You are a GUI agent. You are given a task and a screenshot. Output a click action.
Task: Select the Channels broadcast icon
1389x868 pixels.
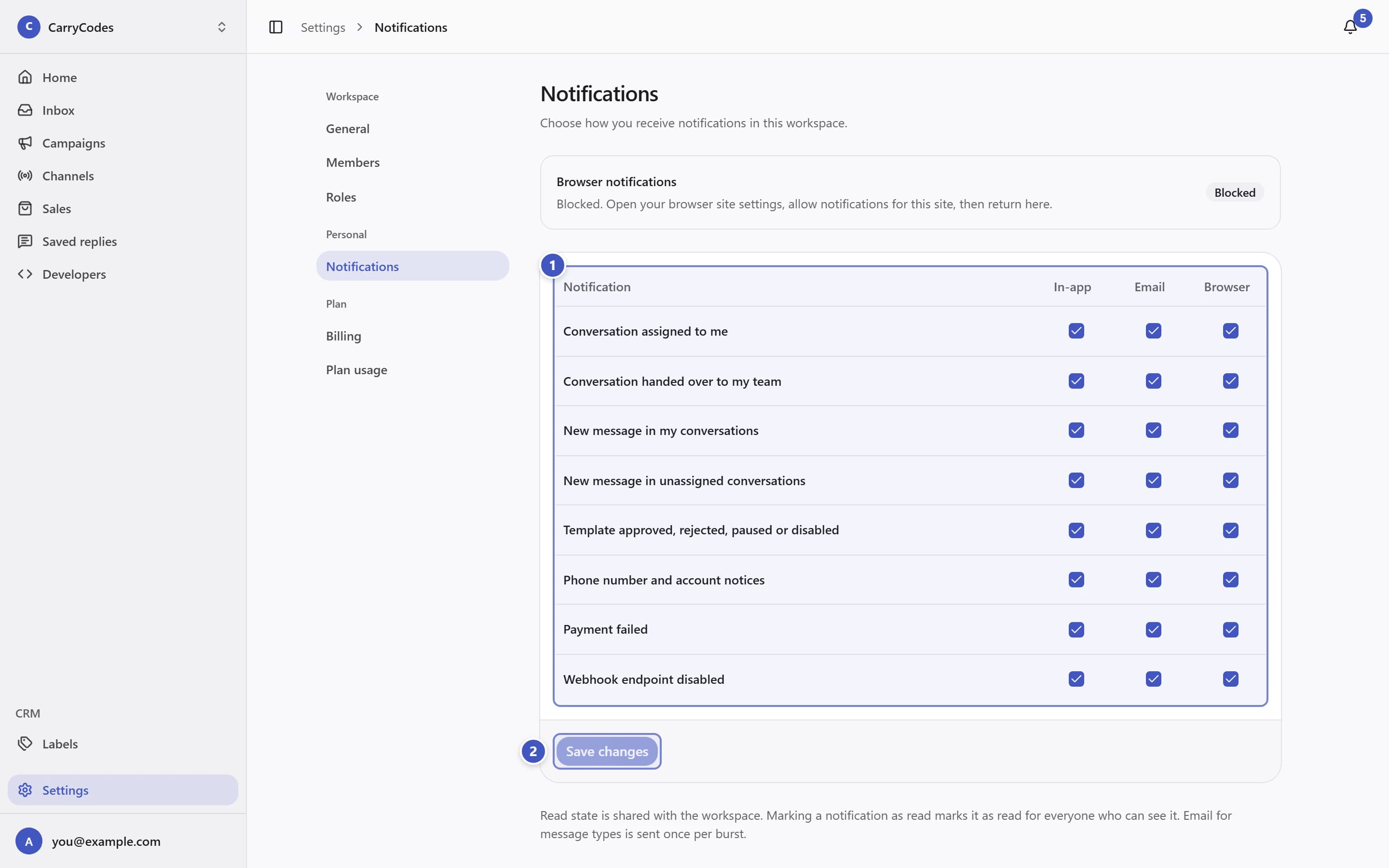(25, 176)
